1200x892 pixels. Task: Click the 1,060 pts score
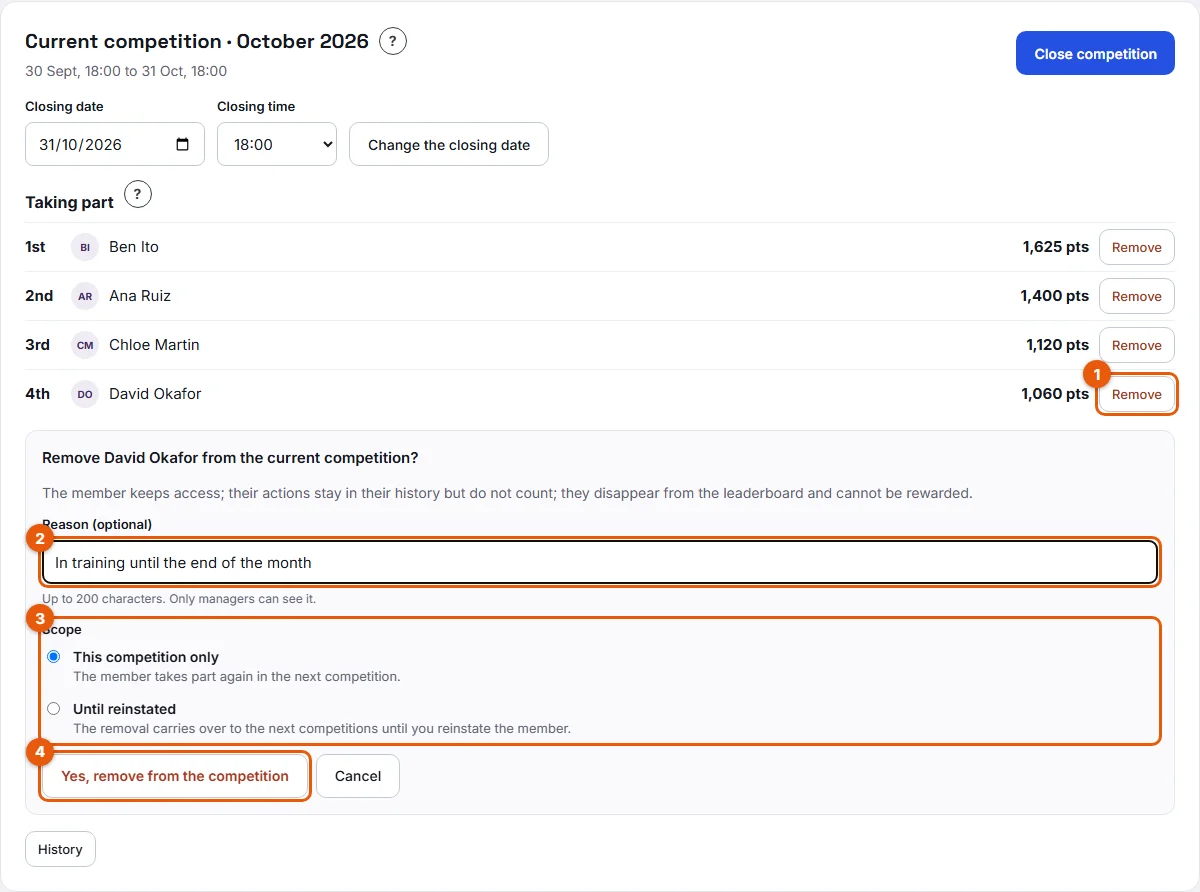pyautogui.click(x=1055, y=394)
